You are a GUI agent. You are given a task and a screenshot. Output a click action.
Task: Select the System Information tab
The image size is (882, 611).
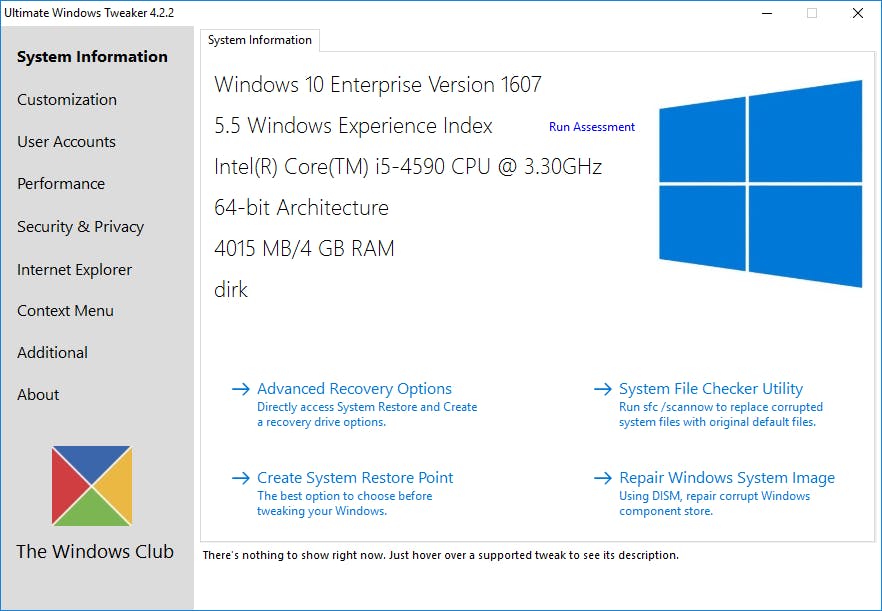(x=260, y=40)
